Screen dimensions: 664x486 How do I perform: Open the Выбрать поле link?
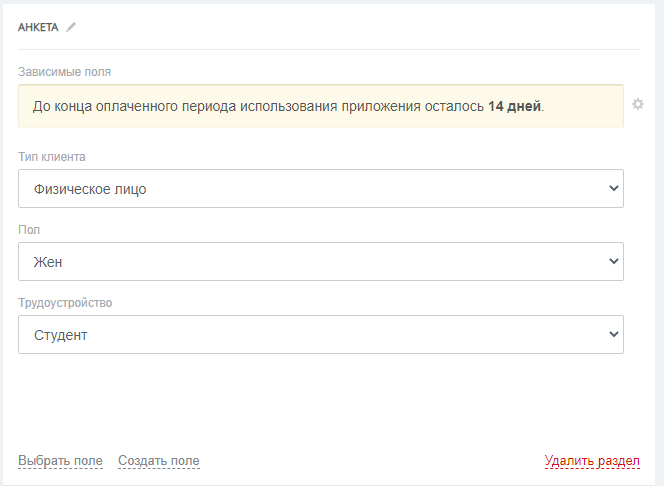(x=60, y=461)
